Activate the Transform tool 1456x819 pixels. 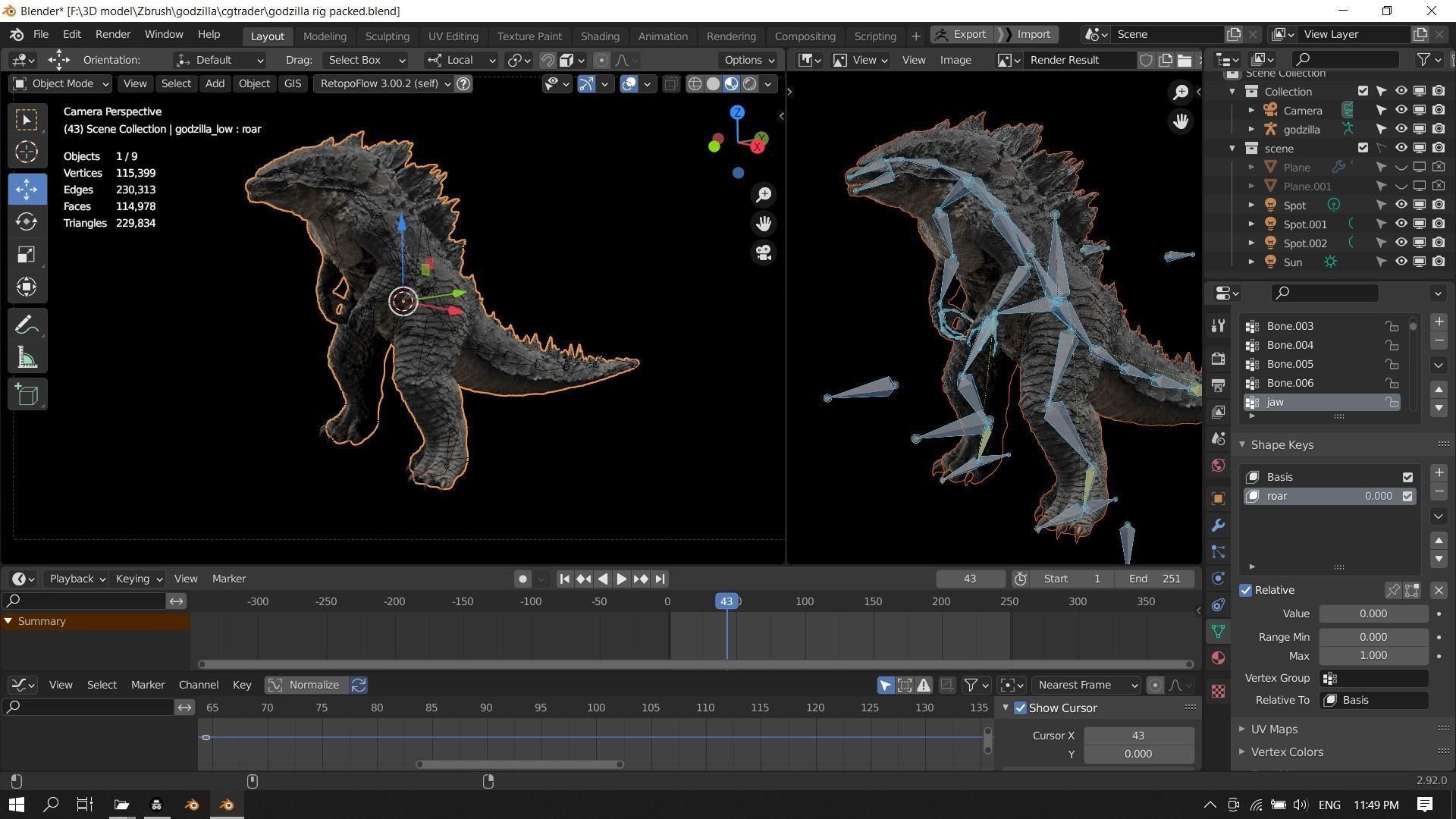pos(27,287)
